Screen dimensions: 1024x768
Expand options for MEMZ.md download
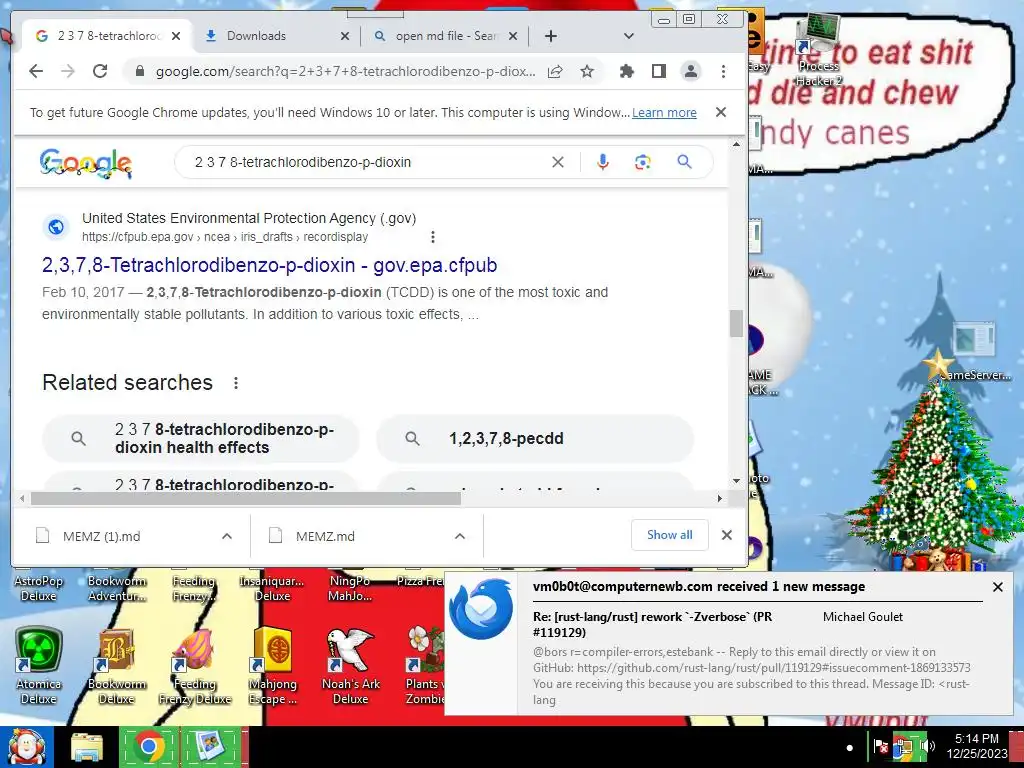tap(460, 536)
